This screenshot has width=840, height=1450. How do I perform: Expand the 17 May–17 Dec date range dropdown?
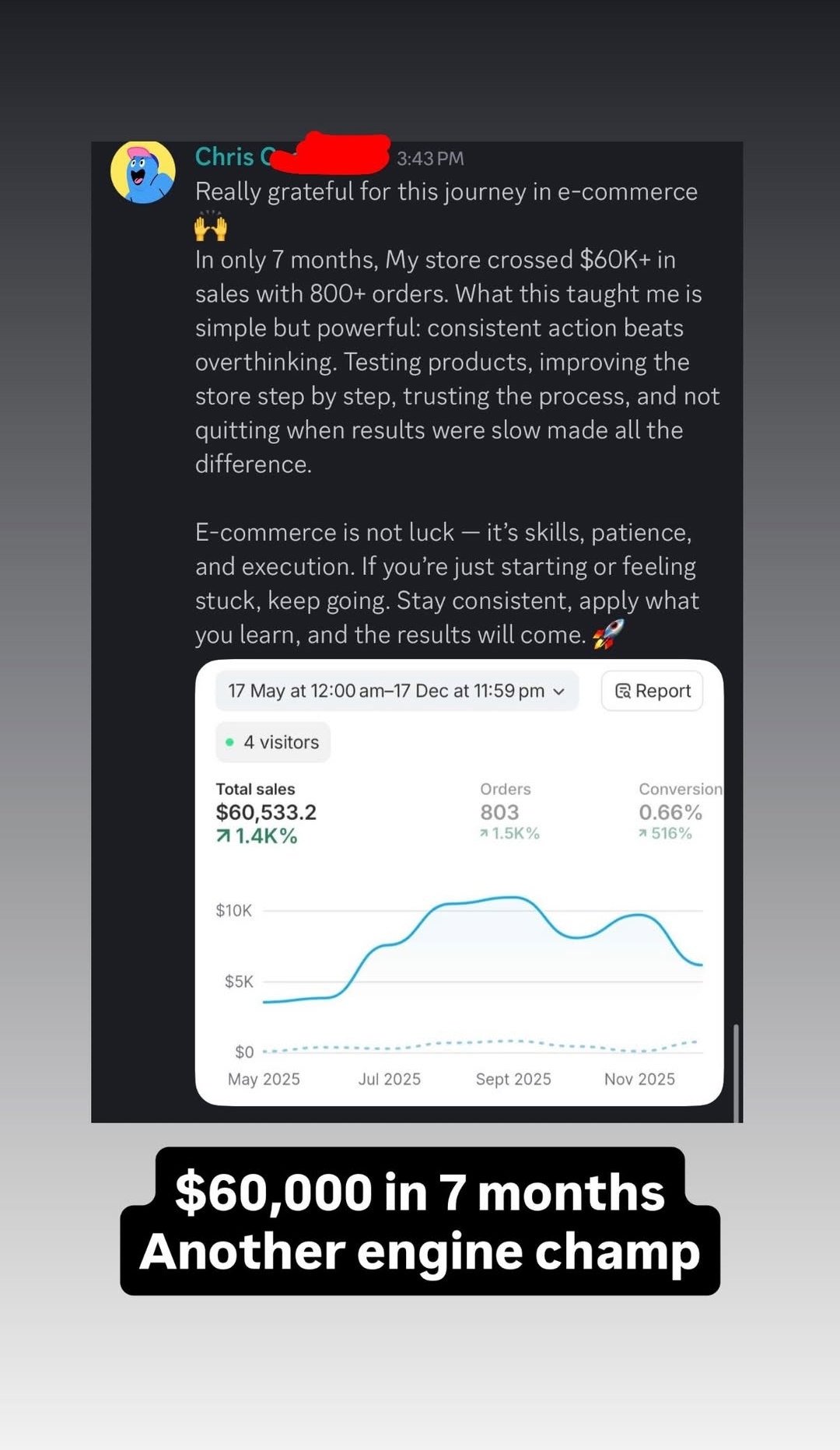coord(397,691)
